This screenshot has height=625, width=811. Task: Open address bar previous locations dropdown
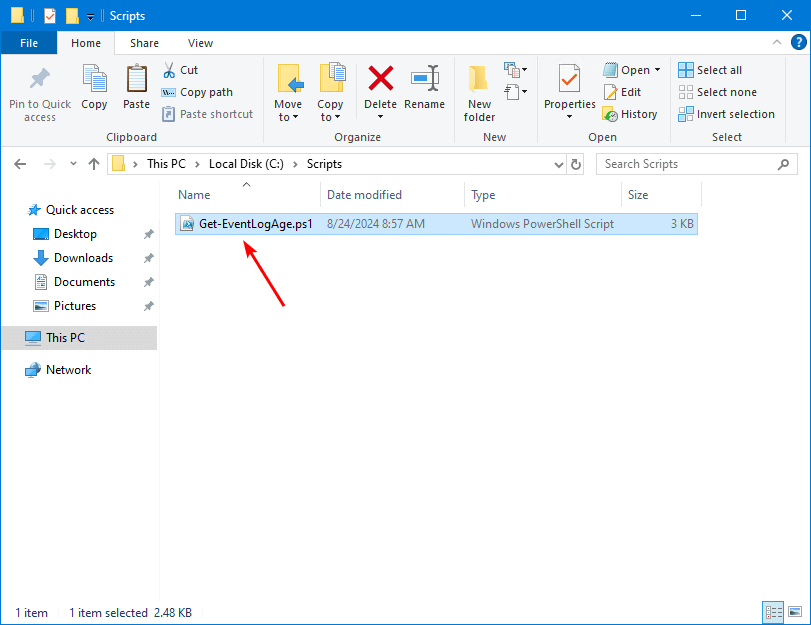click(x=559, y=165)
